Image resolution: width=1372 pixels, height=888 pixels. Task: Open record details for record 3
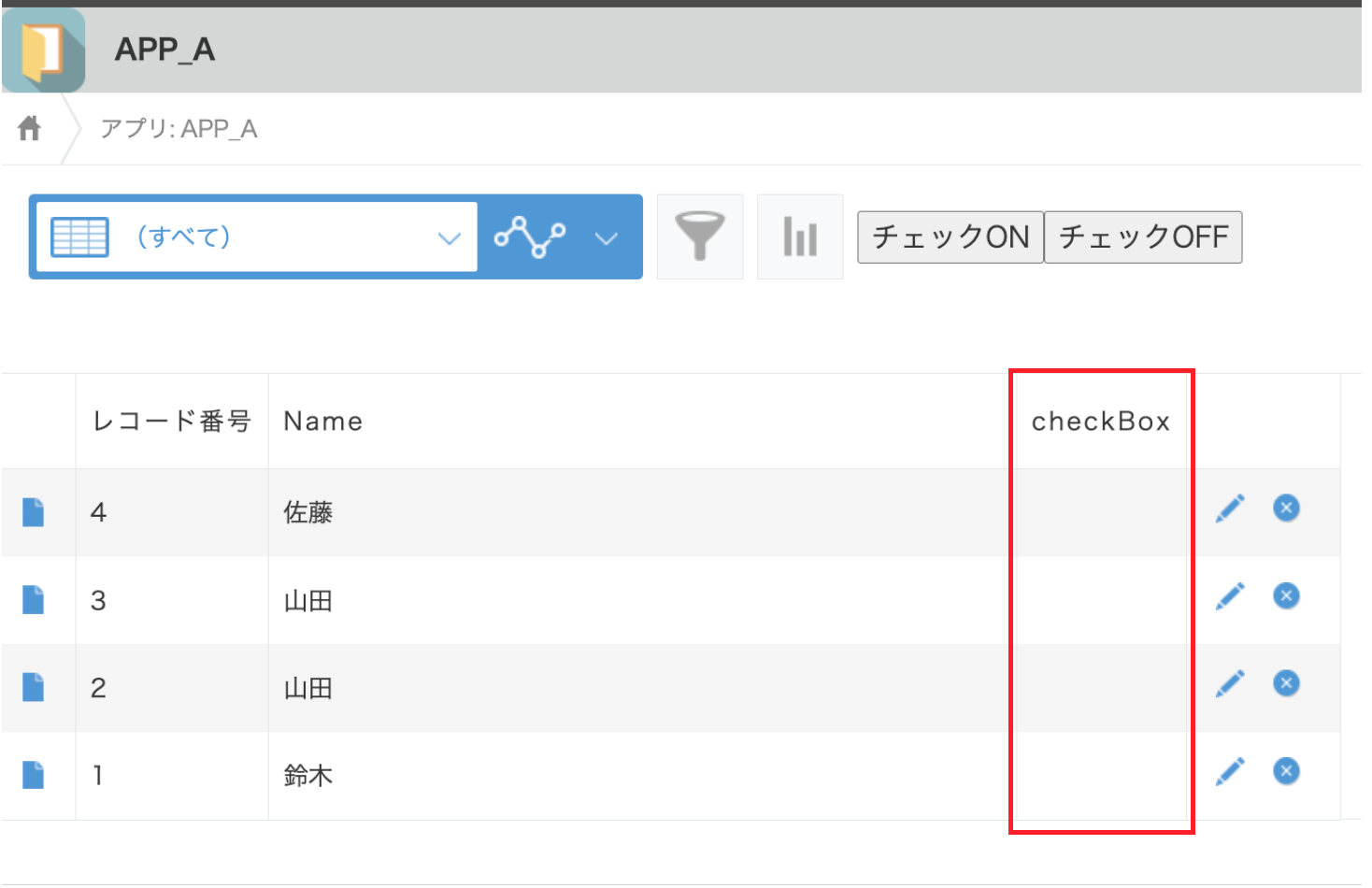click(x=34, y=600)
